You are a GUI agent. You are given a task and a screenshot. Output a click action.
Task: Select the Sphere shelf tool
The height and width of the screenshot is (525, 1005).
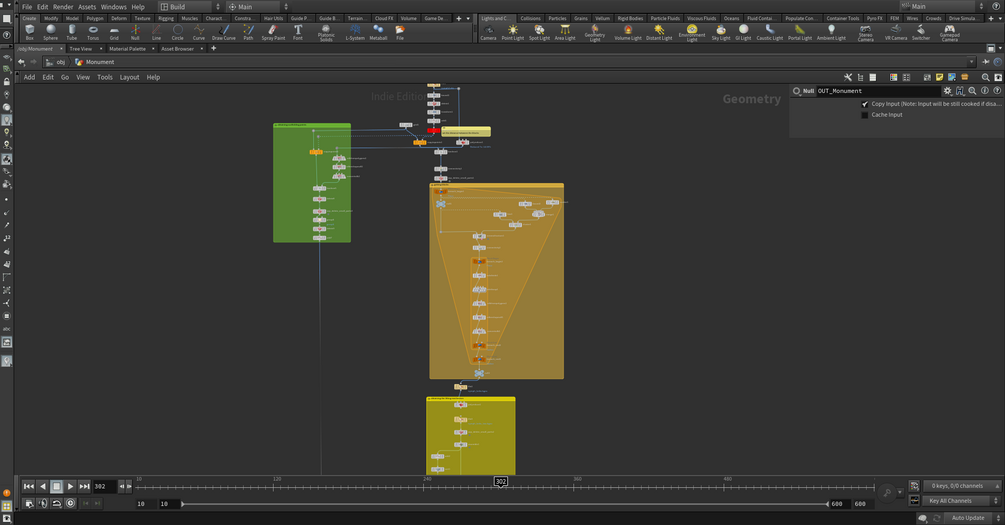tap(51, 33)
